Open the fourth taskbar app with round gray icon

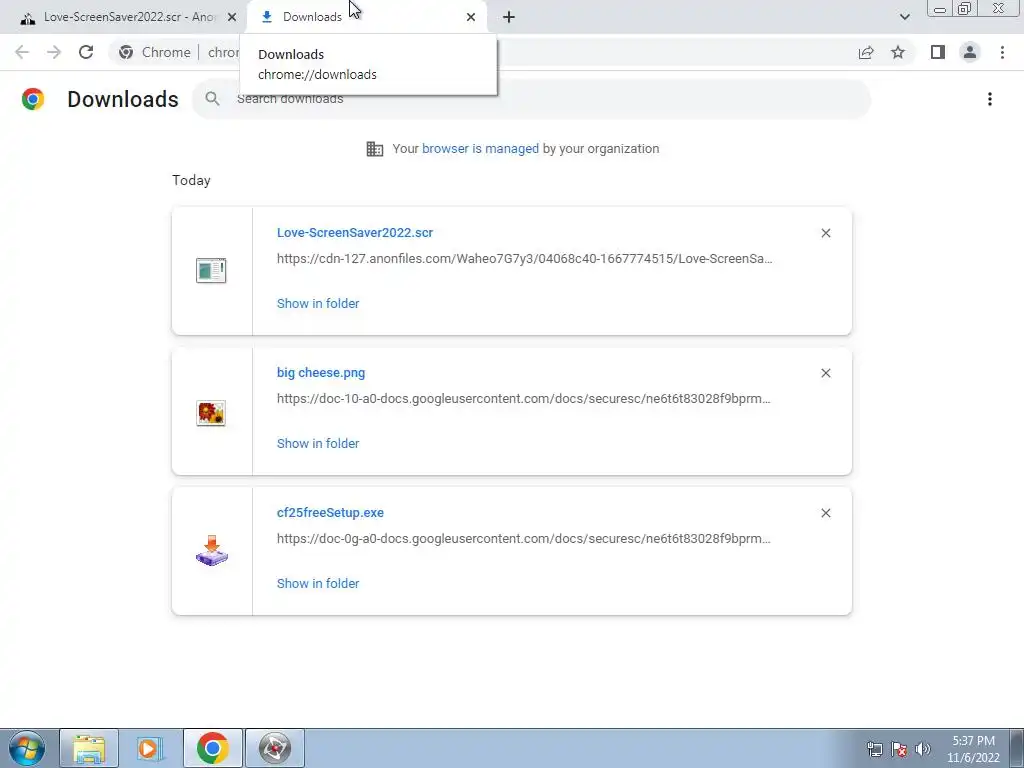tap(274, 748)
